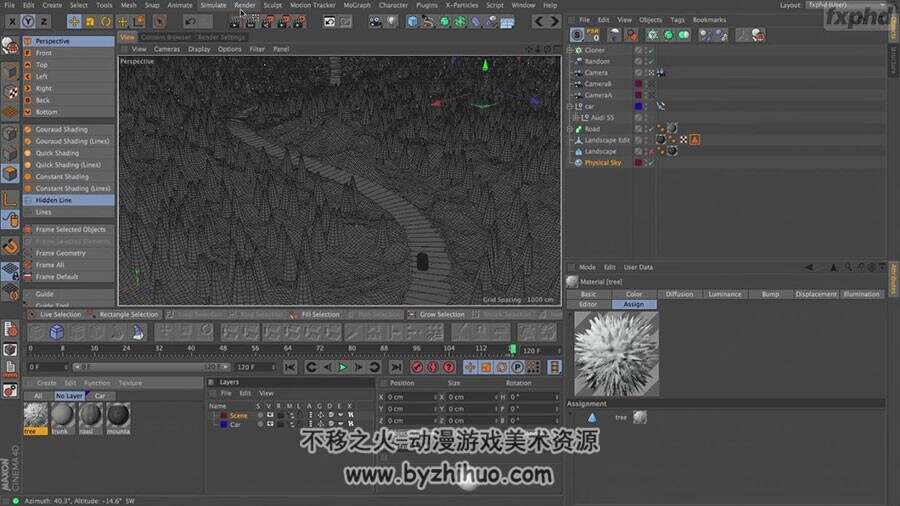Toggle Road object enable checkmark
Image resolution: width=900 pixels, height=506 pixels.
651,129
